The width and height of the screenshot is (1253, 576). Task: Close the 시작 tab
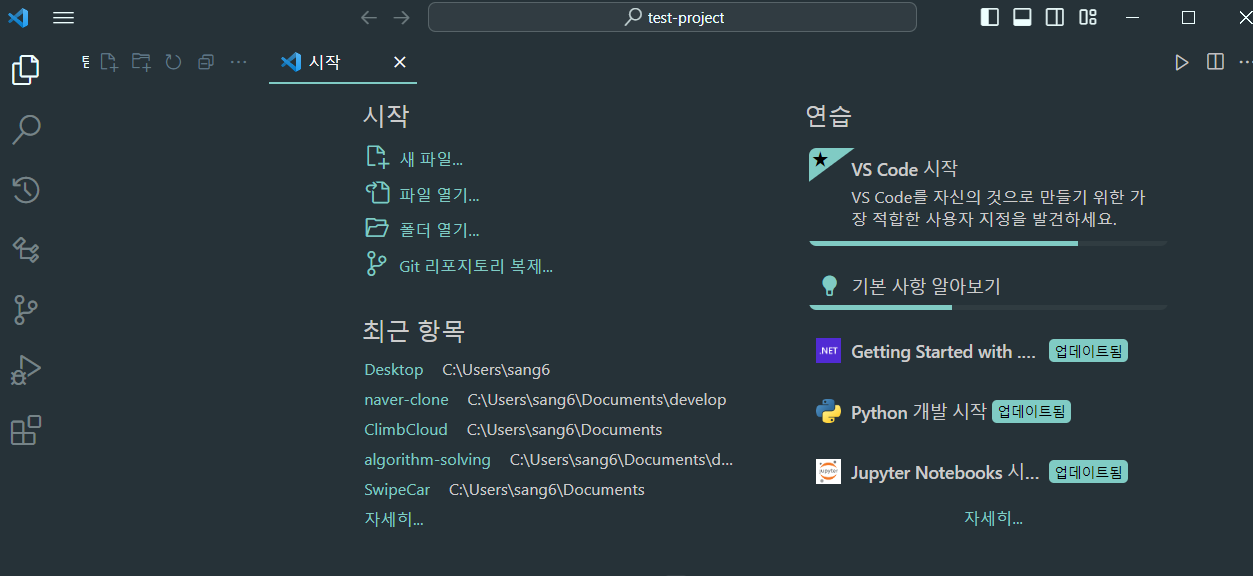pos(400,62)
